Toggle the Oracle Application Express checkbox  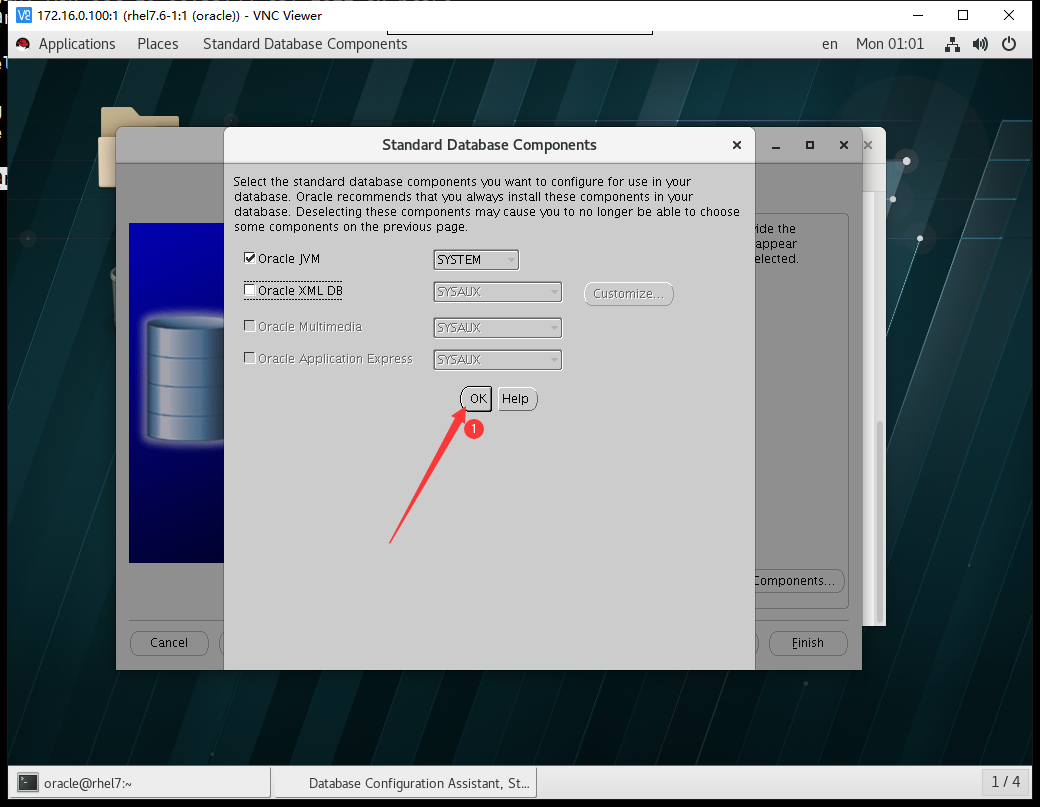[x=250, y=358]
